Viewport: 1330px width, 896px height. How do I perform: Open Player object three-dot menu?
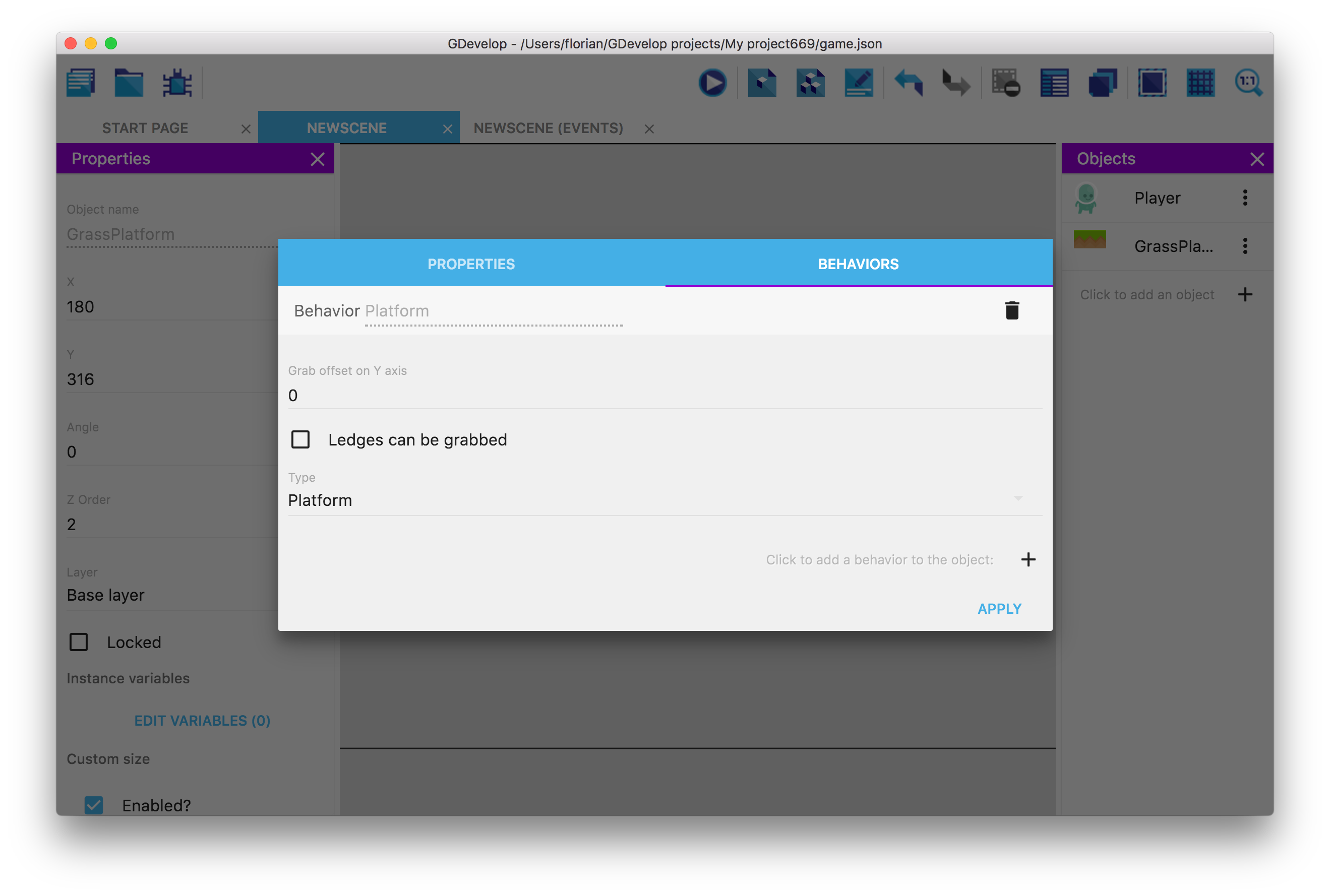click(x=1245, y=198)
